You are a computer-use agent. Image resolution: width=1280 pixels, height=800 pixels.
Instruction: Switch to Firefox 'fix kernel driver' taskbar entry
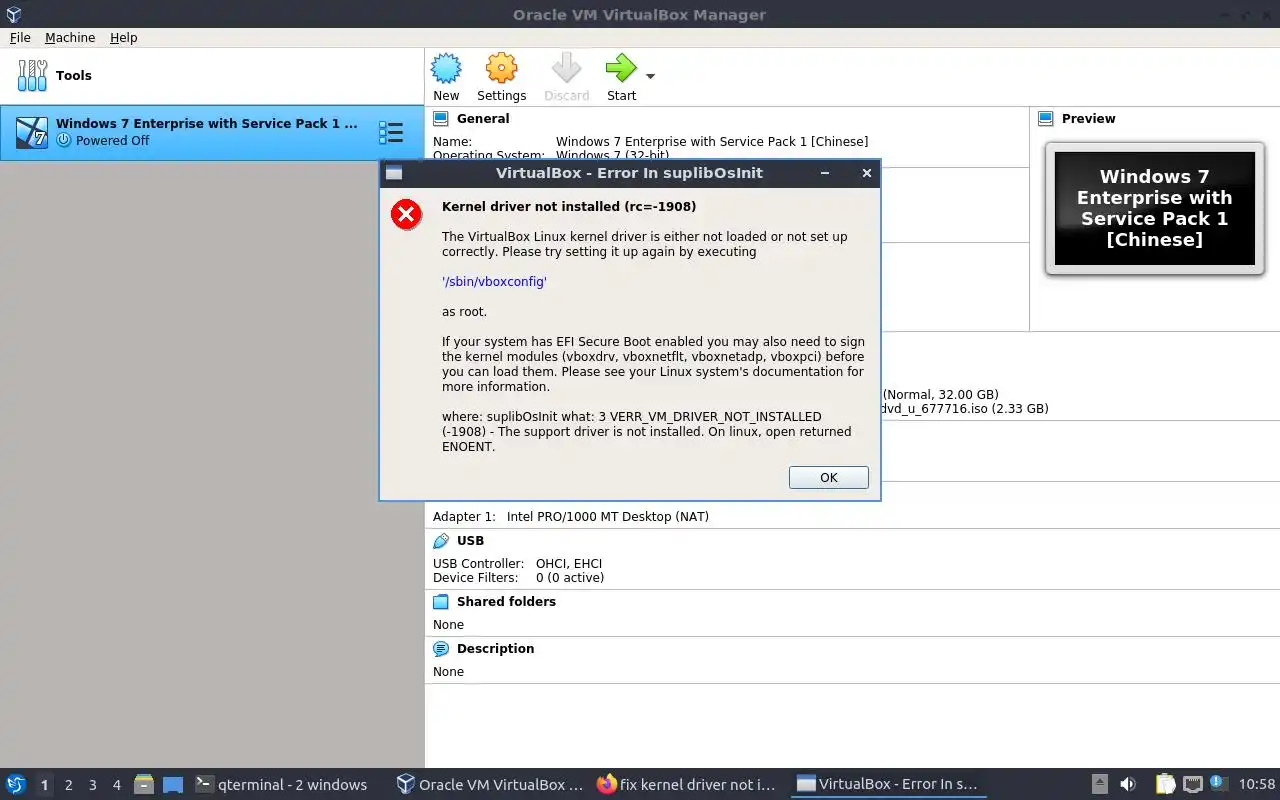[688, 785]
